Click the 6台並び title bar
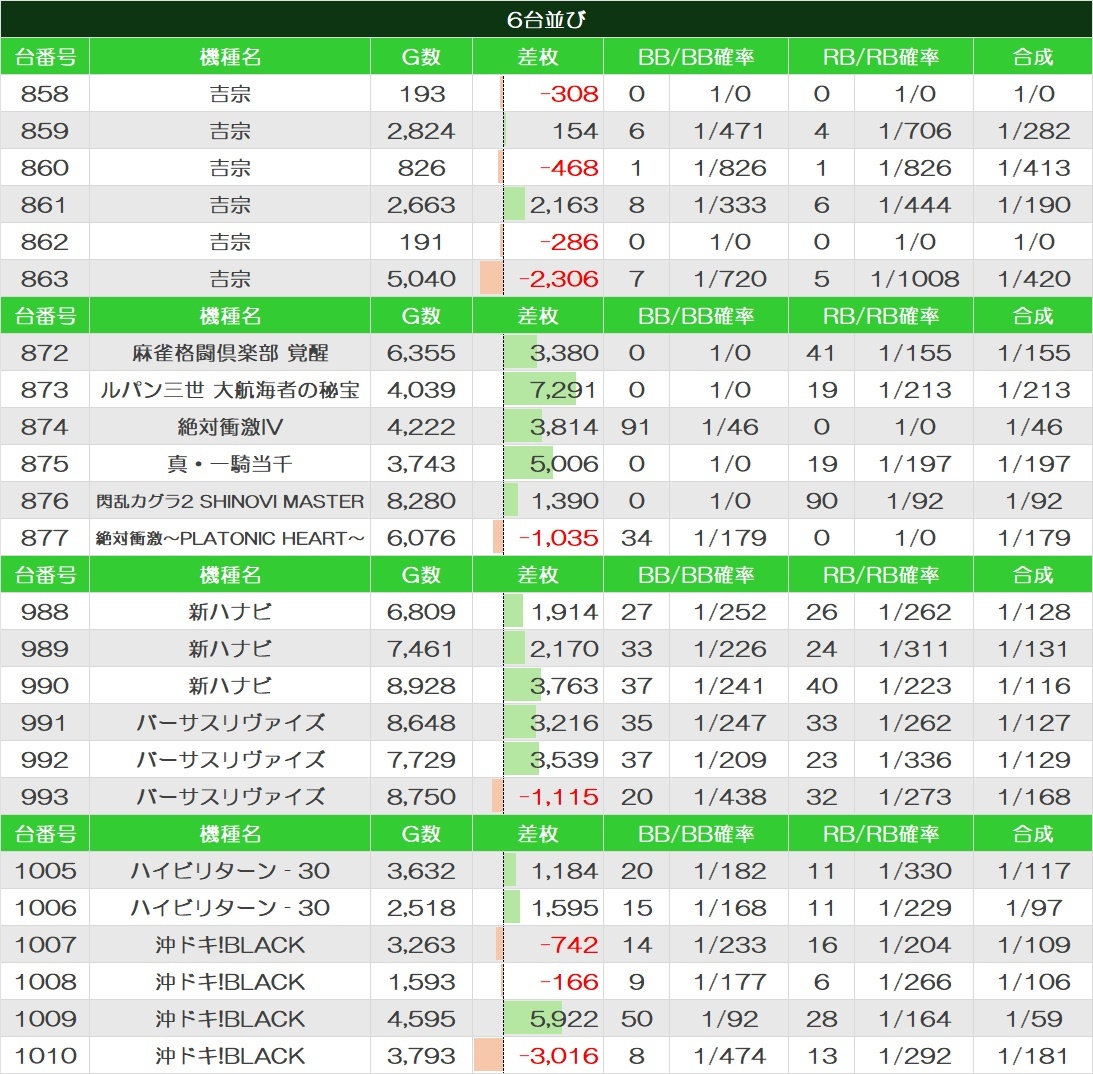Screen dimensions: 1093x1074 point(546,19)
